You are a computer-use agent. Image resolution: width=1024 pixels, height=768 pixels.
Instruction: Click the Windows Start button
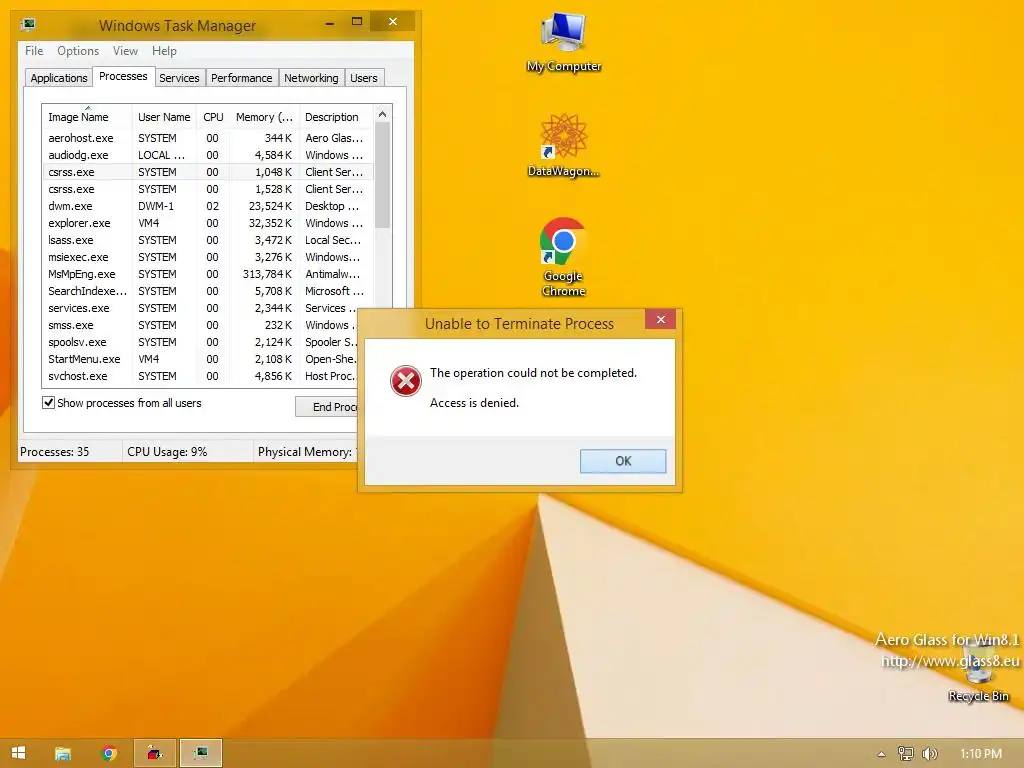pyautogui.click(x=18, y=753)
